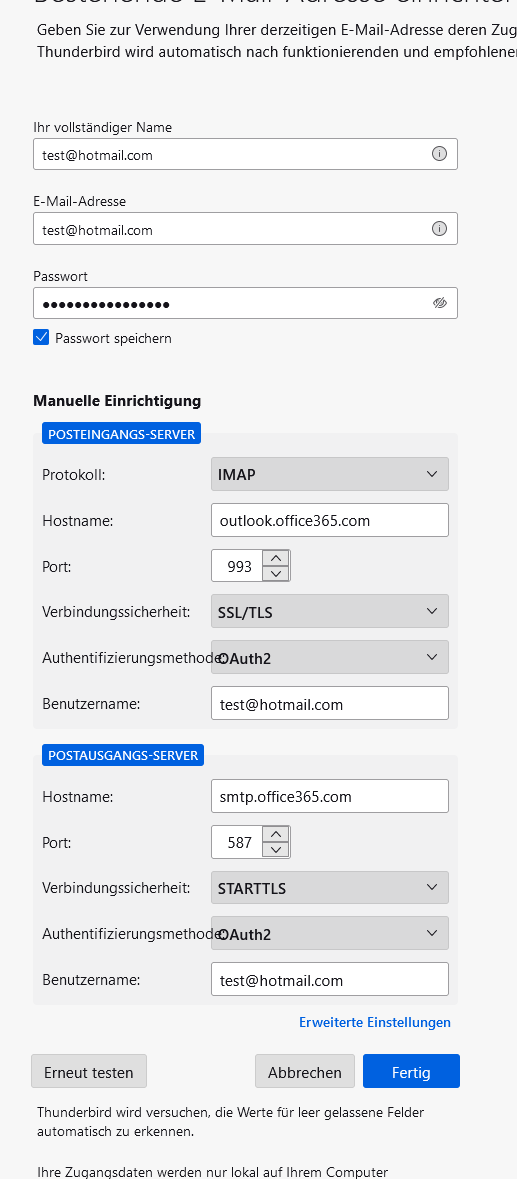This screenshot has height=1179, width=517.
Task: Edit hostname outlook.office365.com field
Action: pyautogui.click(x=330, y=520)
